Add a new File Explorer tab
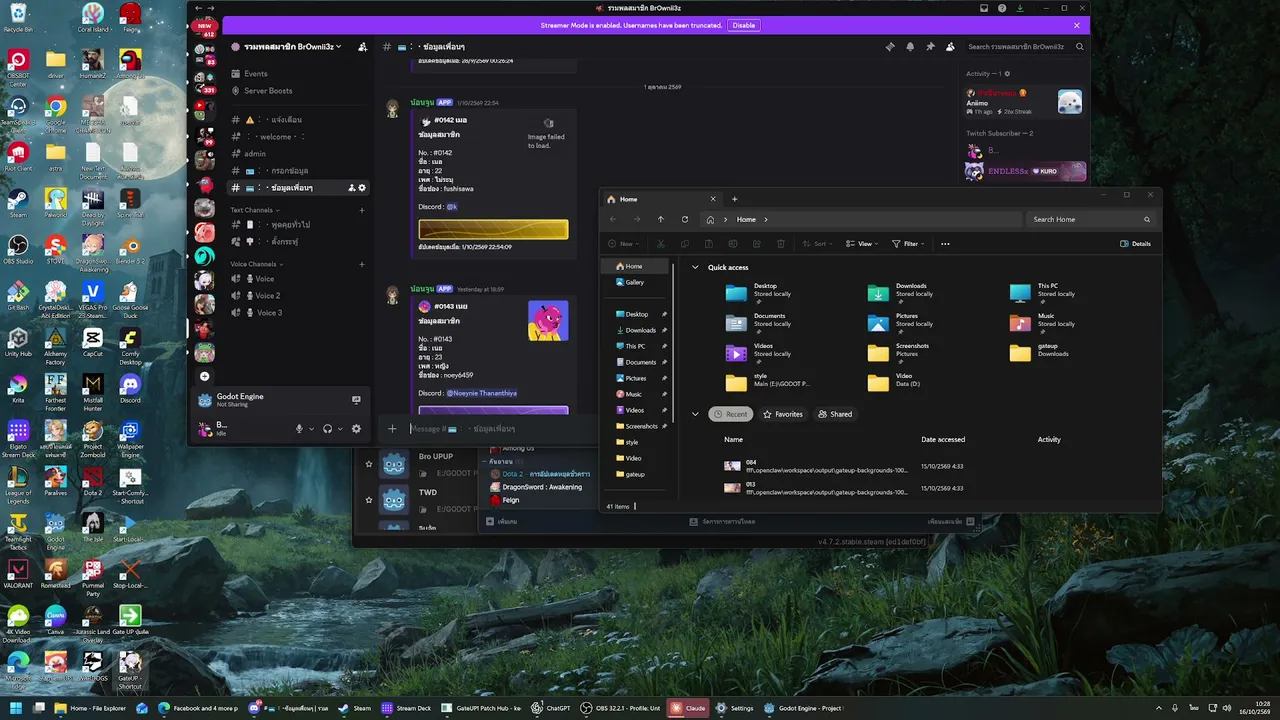Image resolution: width=1280 pixels, height=720 pixels. [x=734, y=199]
